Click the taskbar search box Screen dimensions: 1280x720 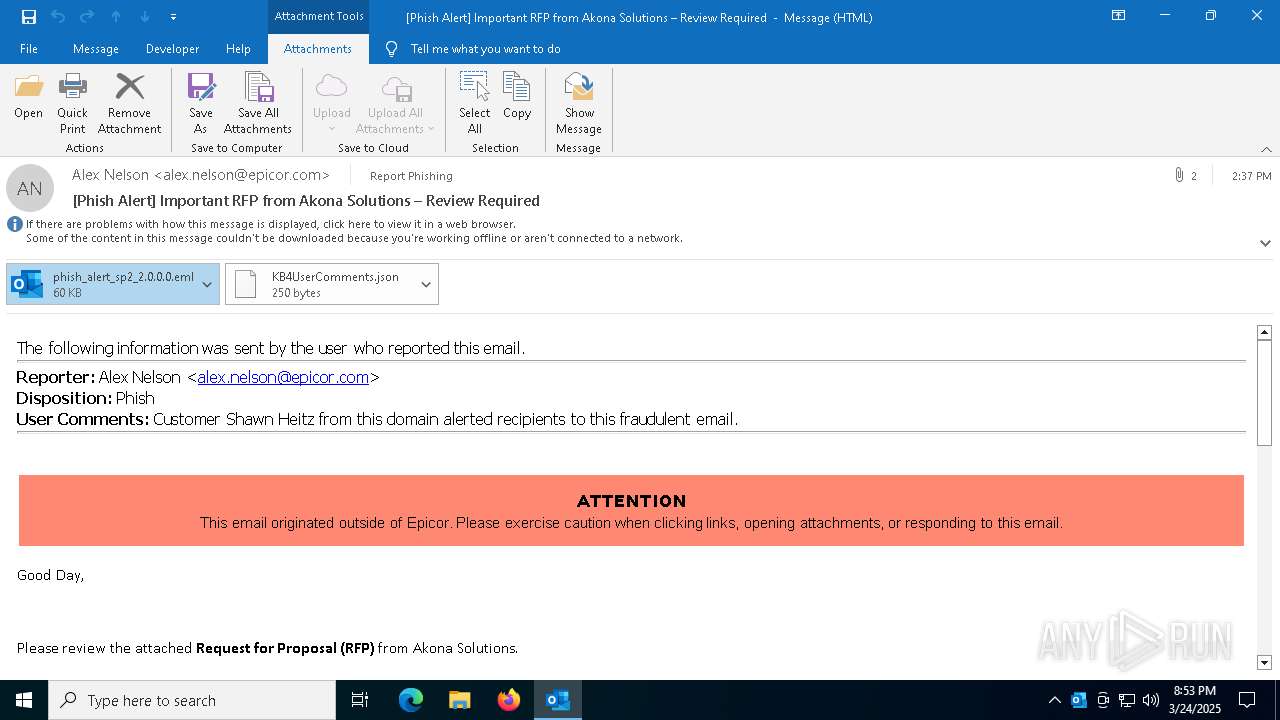tap(192, 700)
